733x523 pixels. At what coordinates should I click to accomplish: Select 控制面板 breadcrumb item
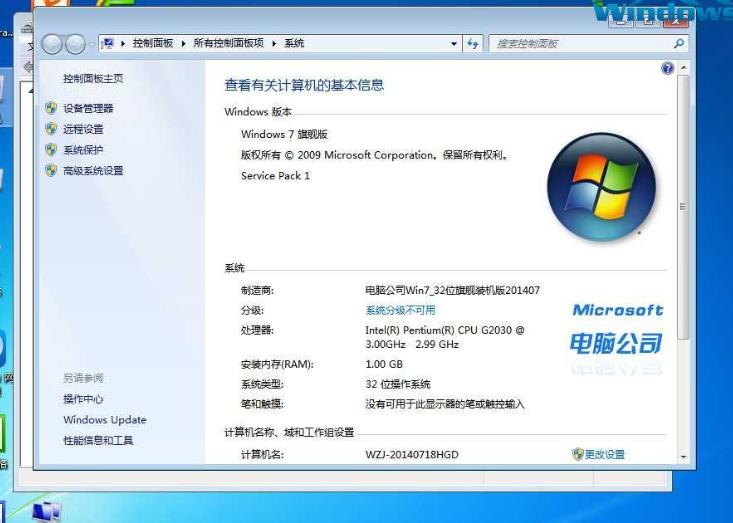click(153, 43)
